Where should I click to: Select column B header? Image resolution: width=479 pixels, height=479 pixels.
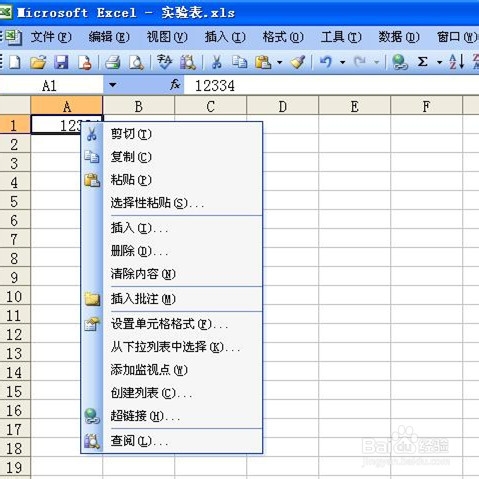[139, 106]
